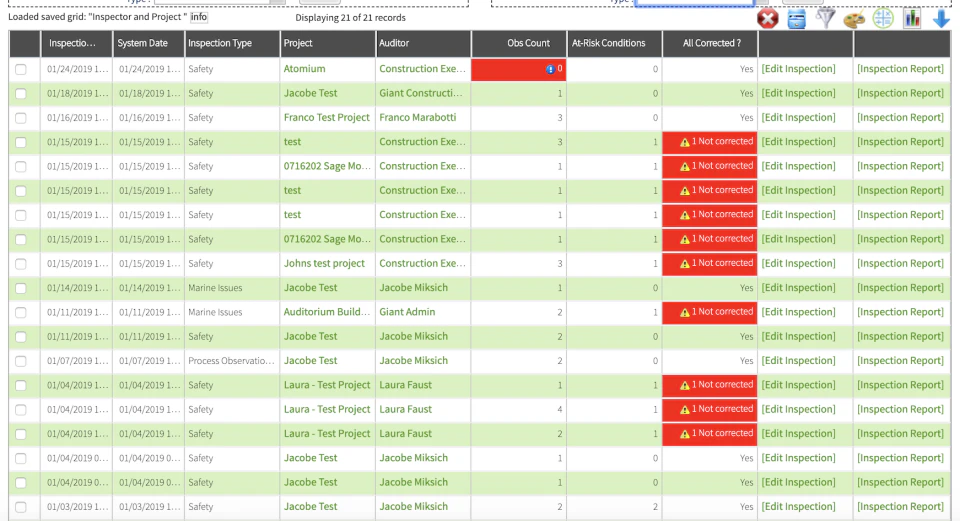960x521 pixels.
Task: Click the Franco Marabotti auditor link
Action: coord(418,117)
